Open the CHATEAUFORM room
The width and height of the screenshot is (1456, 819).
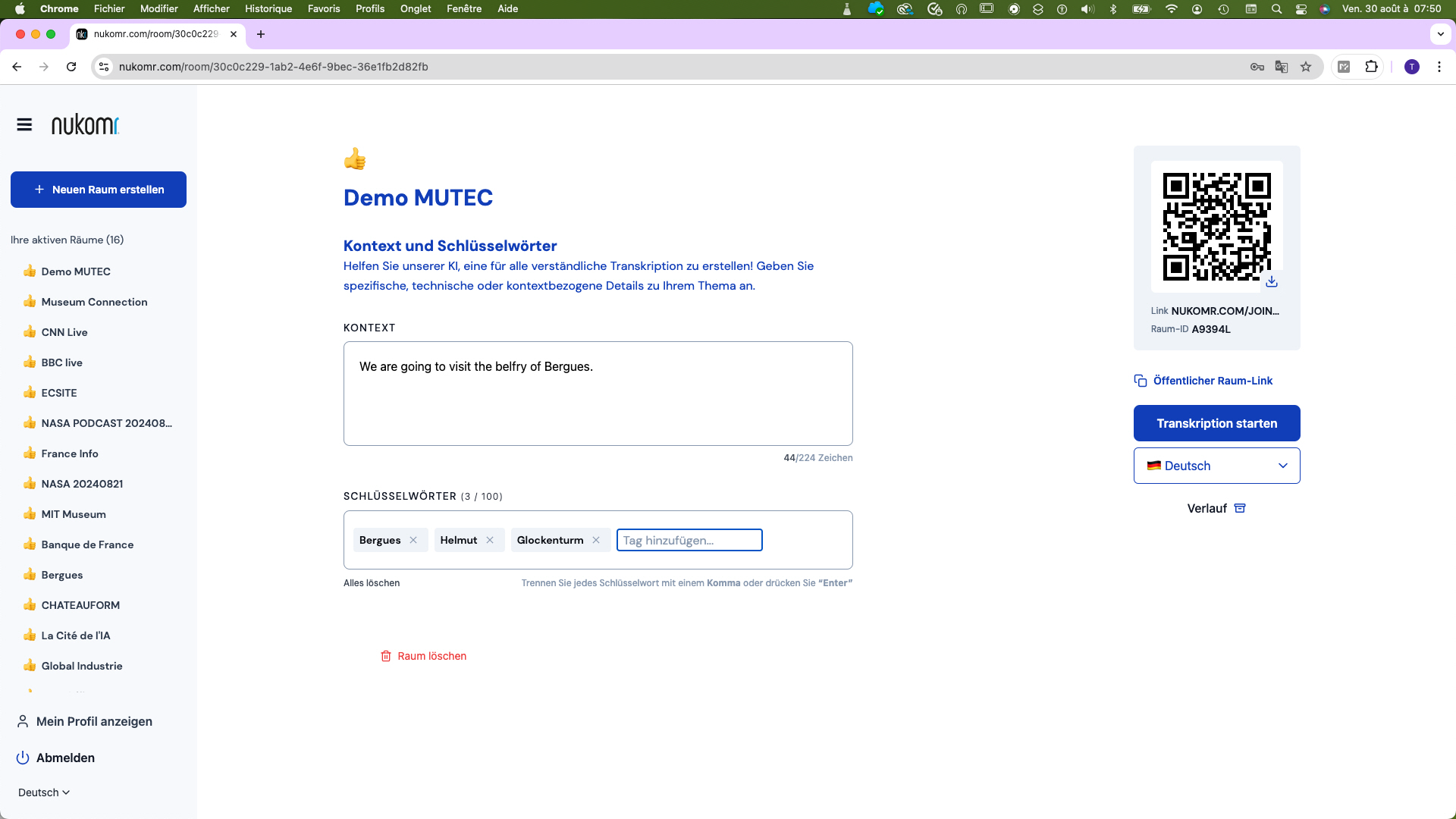click(x=80, y=605)
